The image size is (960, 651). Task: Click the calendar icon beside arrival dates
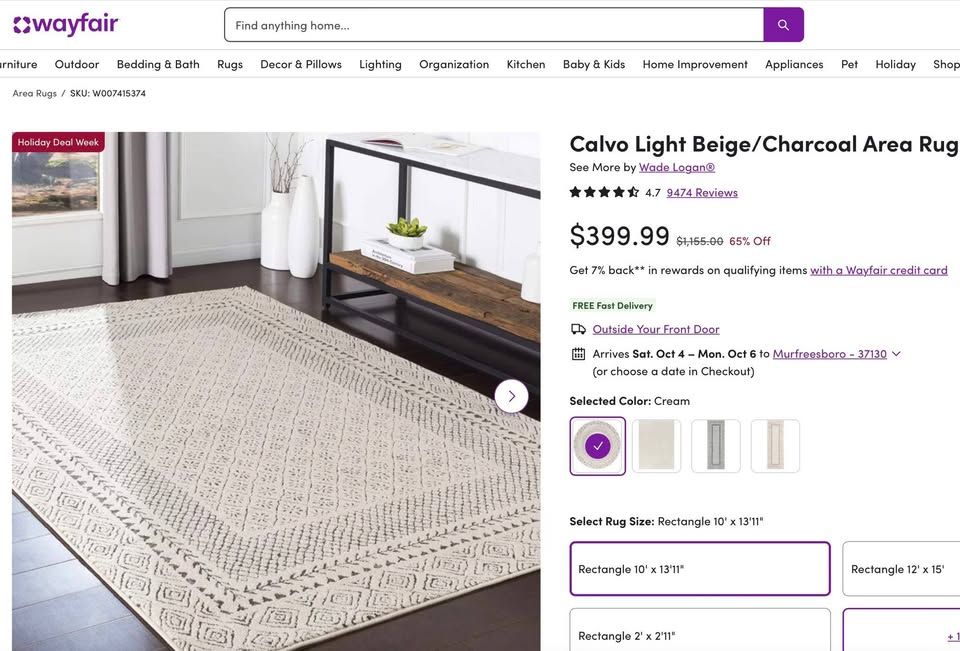click(x=578, y=354)
